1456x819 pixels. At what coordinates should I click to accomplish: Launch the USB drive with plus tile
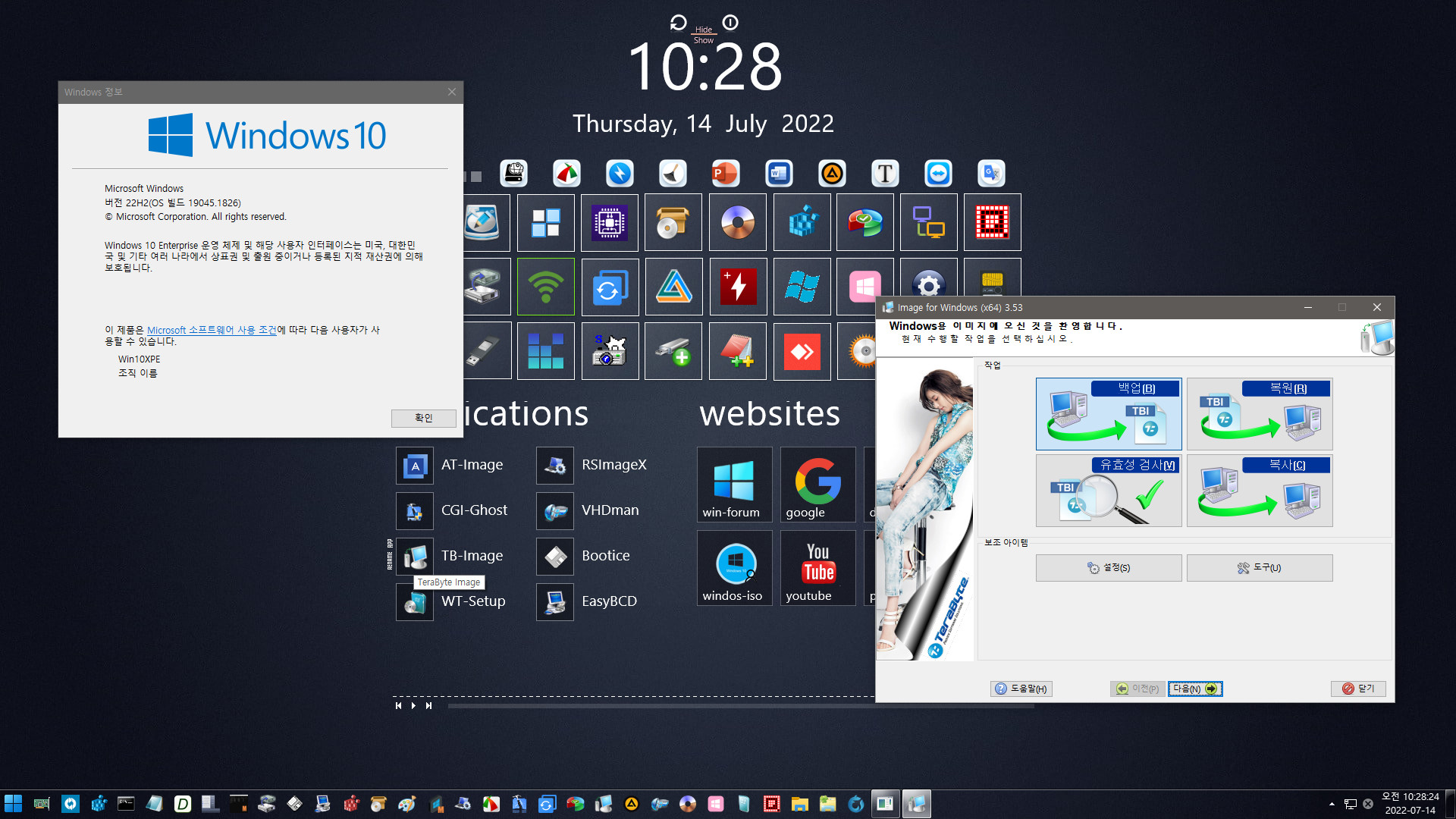tap(673, 351)
